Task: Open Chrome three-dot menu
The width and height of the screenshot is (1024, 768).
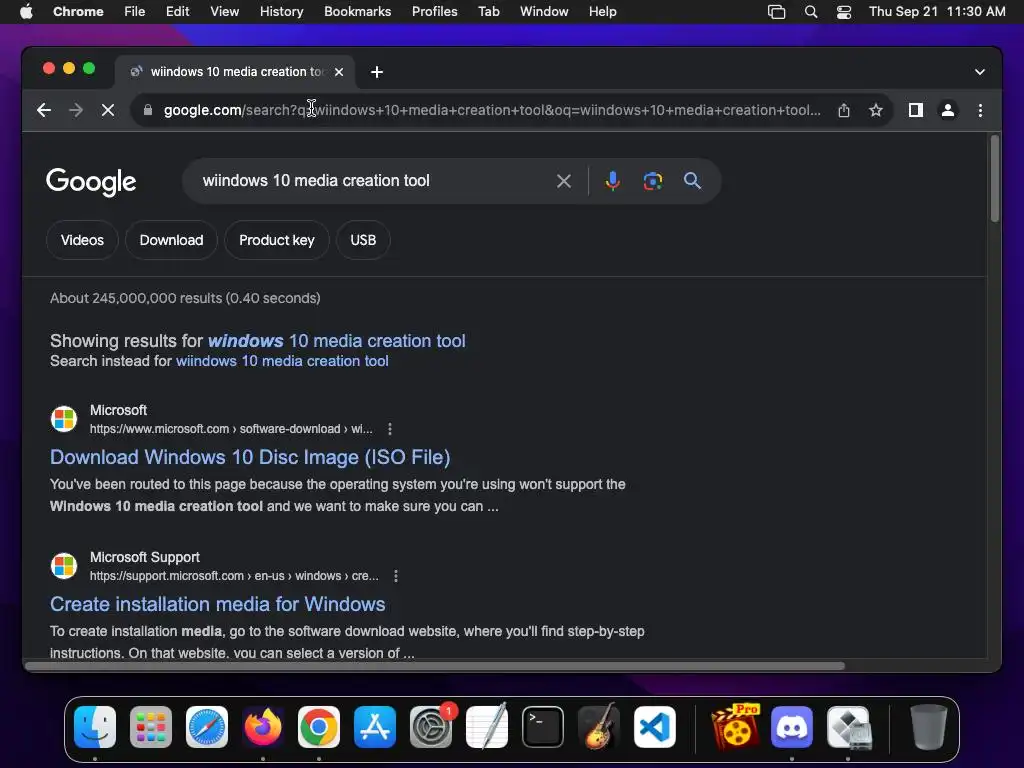Action: (980, 110)
